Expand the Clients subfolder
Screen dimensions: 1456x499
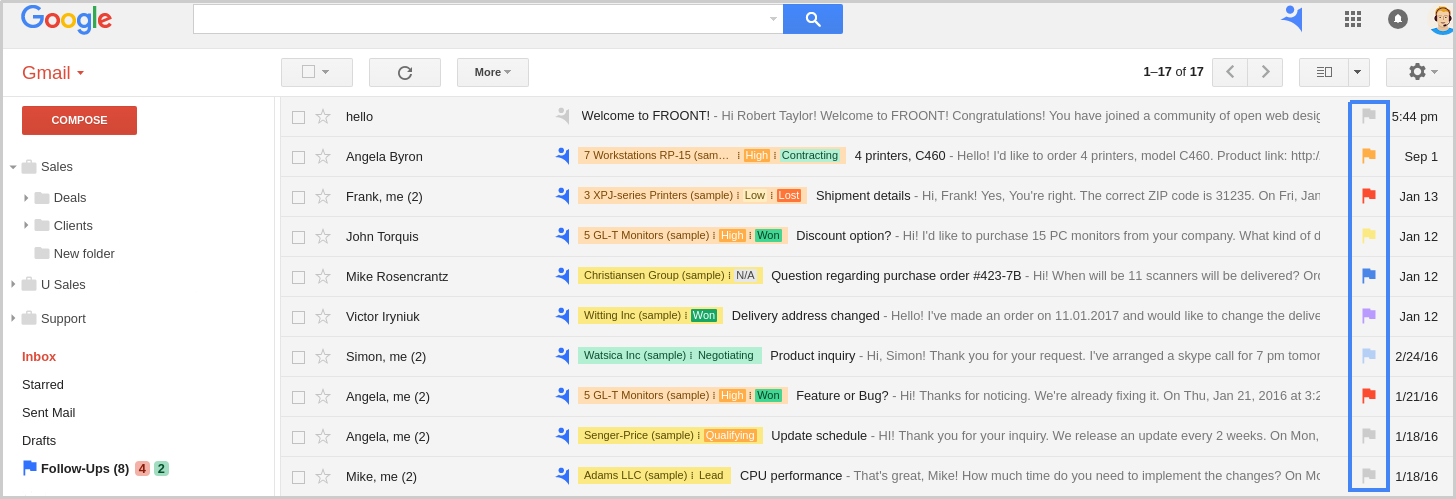[x=26, y=225]
